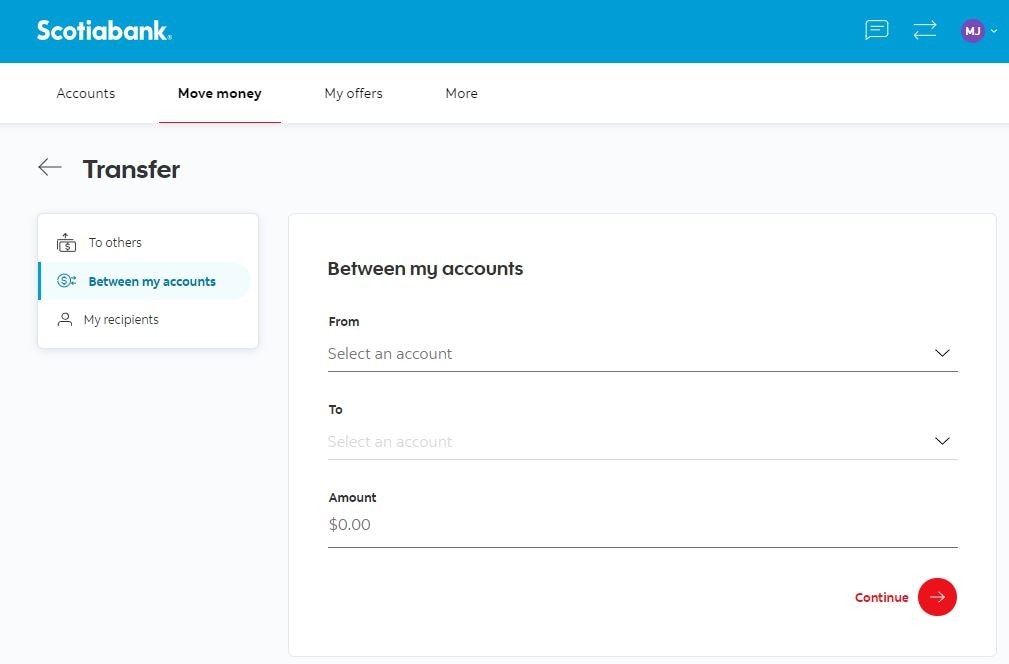This screenshot has height=664, width=1009.
Task: Select To others in sidebar
Action: tap(115, 243)
